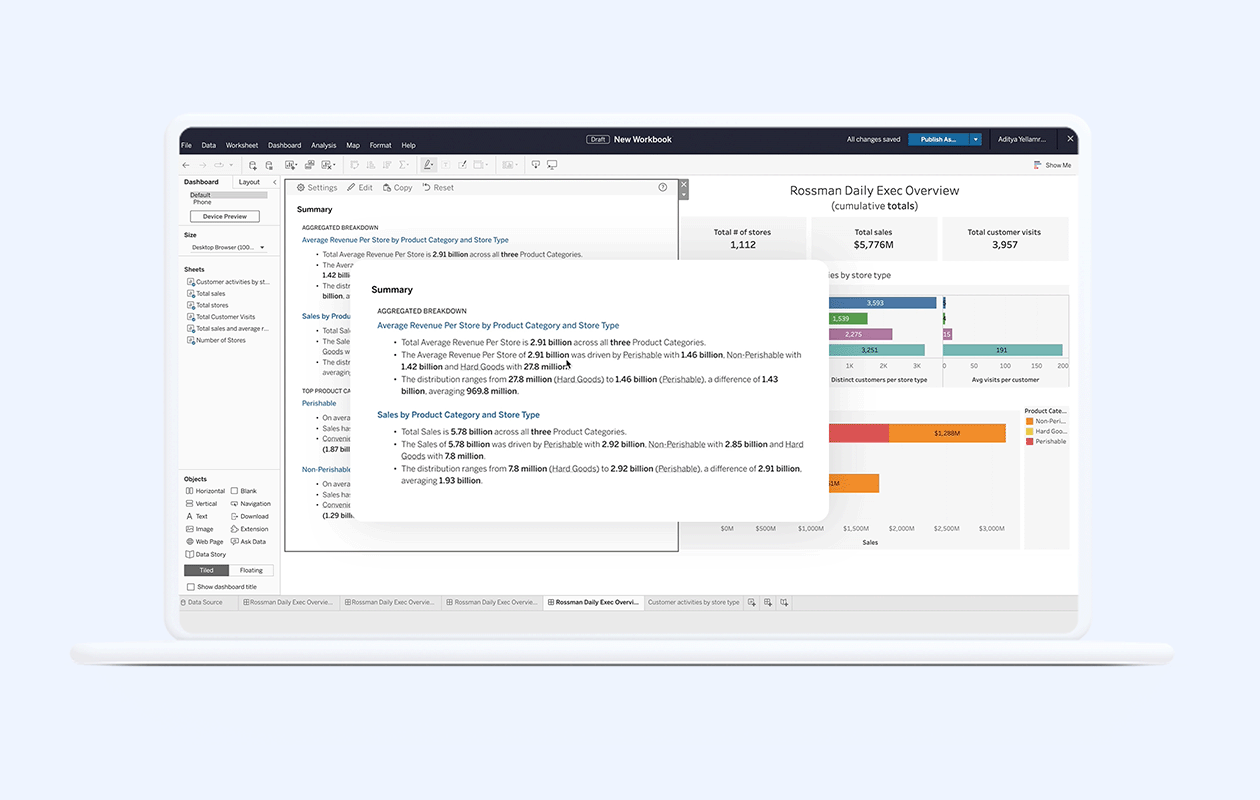Click the new data source icon
The width and height of the screenshot is (1260, 800).
point(253,165)
